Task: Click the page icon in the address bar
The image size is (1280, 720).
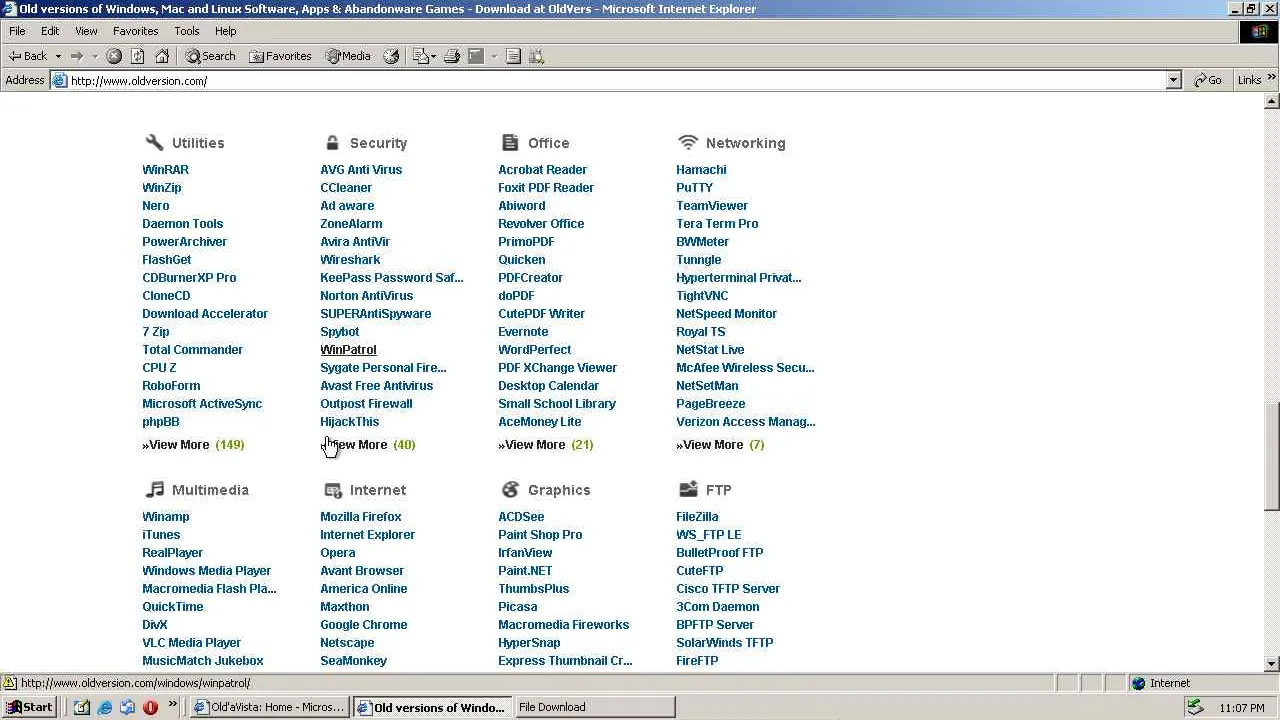Action: [60, 80]
